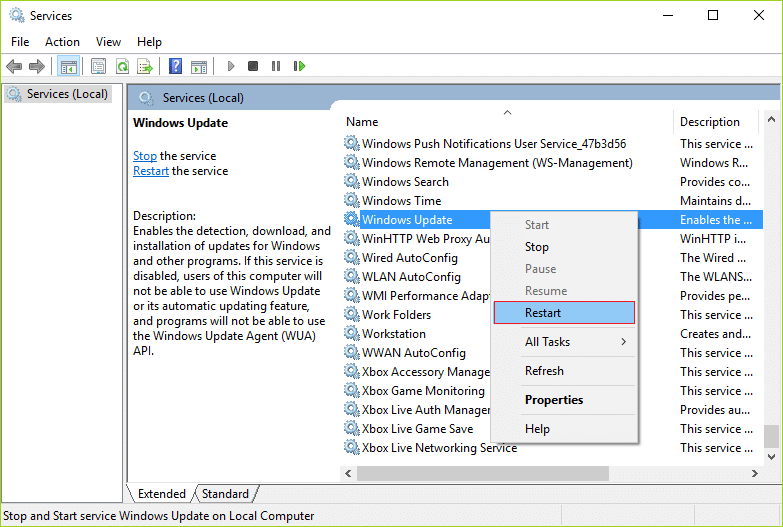This screenshot has width=783, height=527.
Task: Click the Back arrow toolbar icon
Action: [x=14, y=67]
